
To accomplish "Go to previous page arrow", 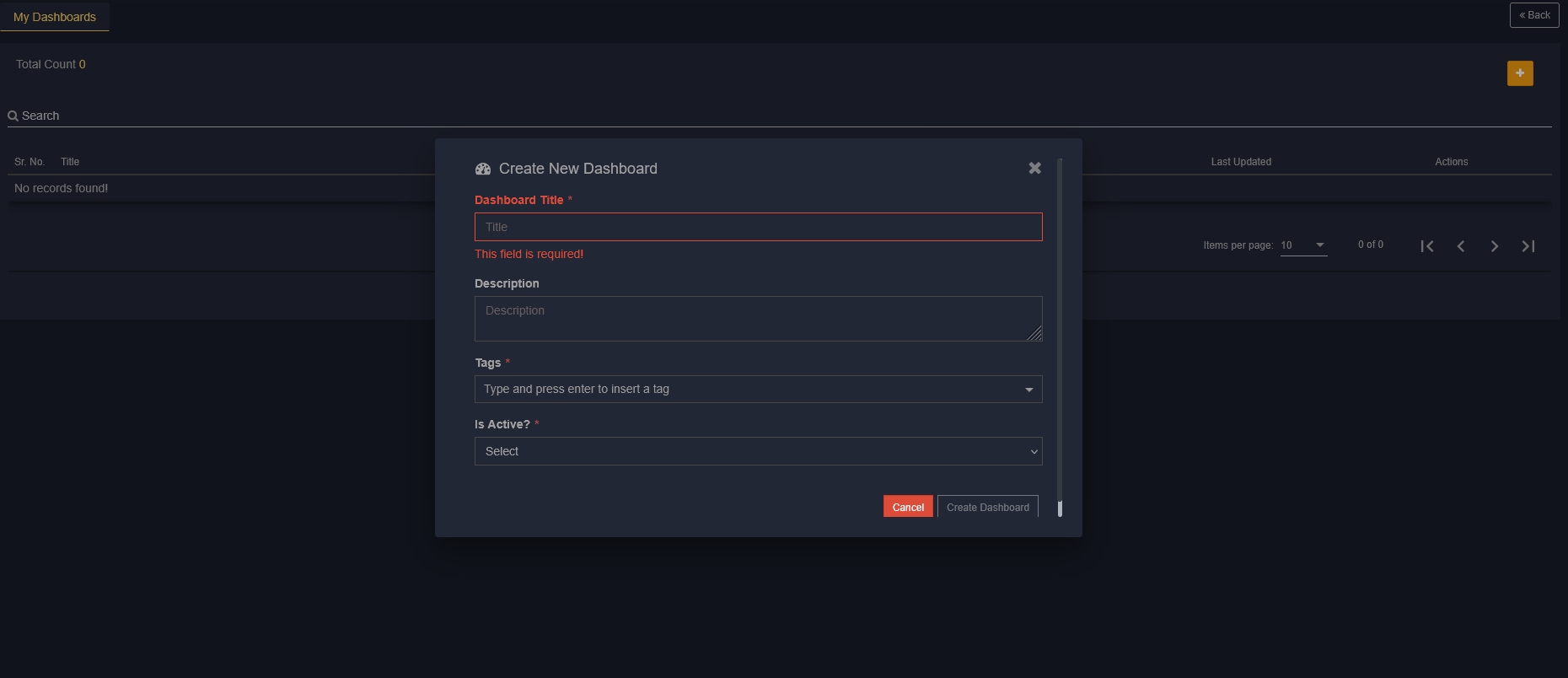I will [x=1460, y=246].
